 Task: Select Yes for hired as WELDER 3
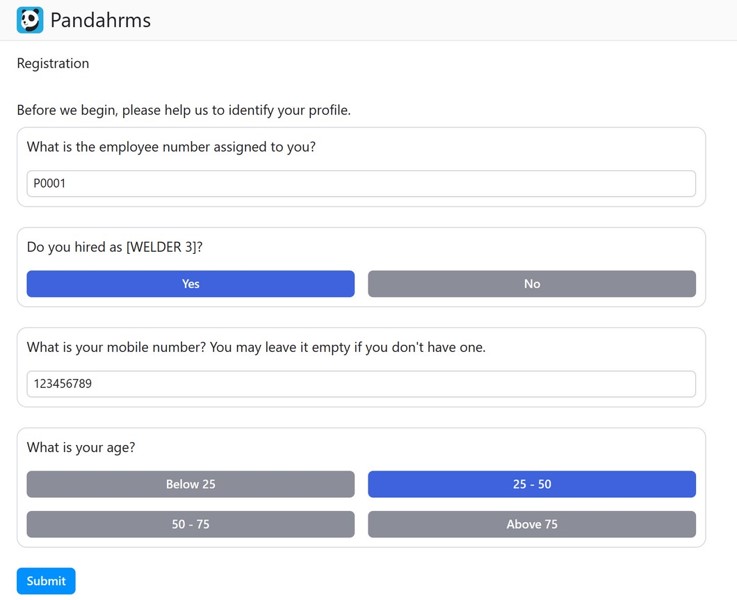pyautogui.click(x=190, y=284)
